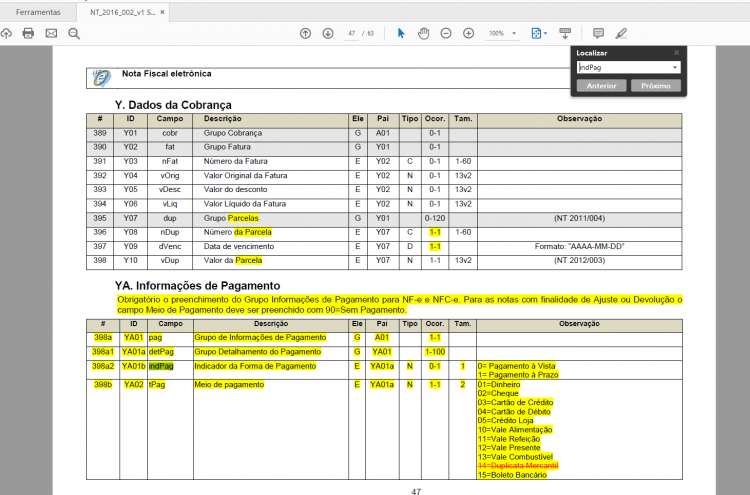Click '03=Cartão de Crédito' entry
Image resolution: width=750 pixels, height=495 pixels.
click(x=516, y=402)
